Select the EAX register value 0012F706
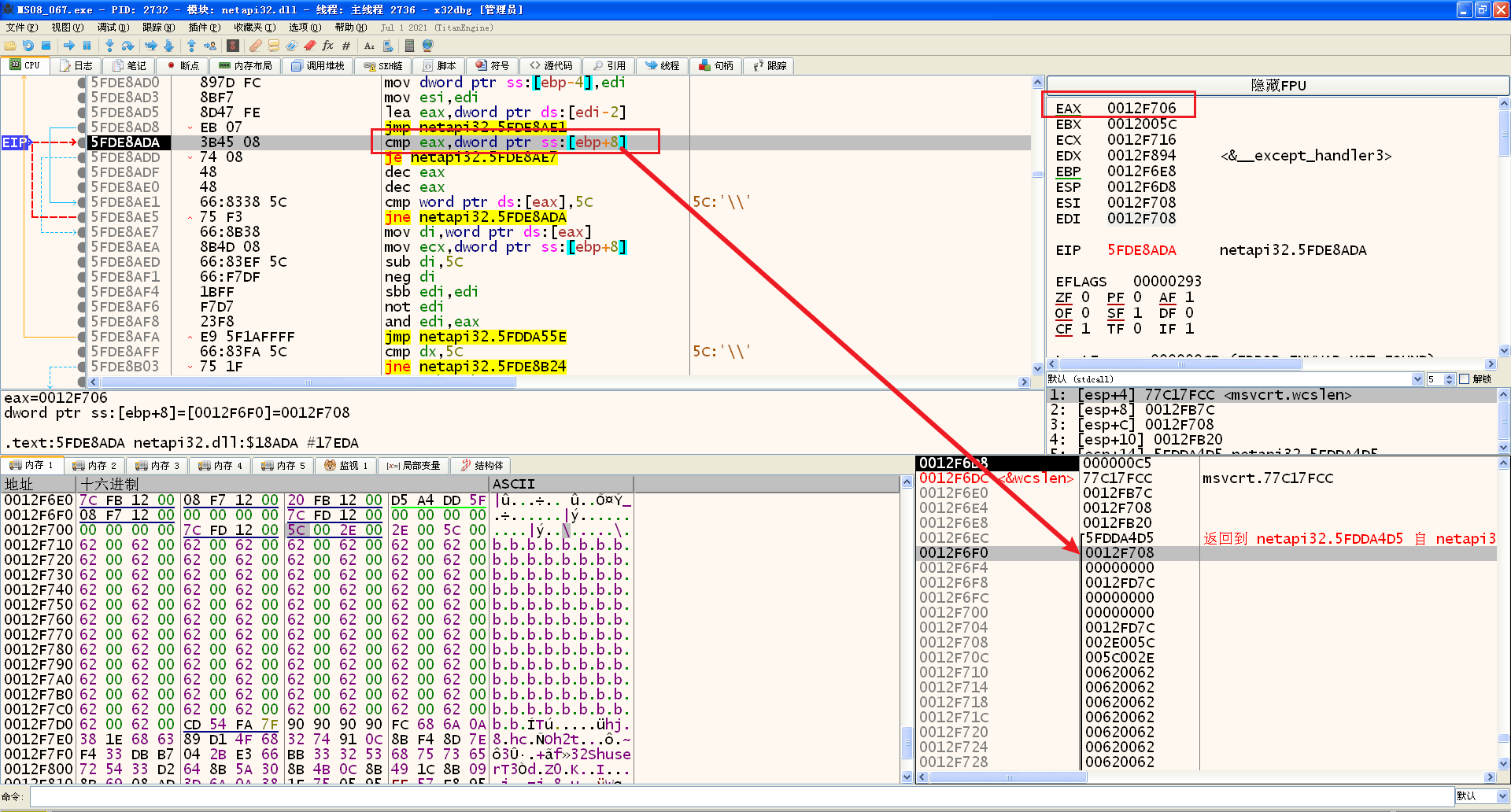The width and height of the screenshot is (1511, 812). 1141,109
